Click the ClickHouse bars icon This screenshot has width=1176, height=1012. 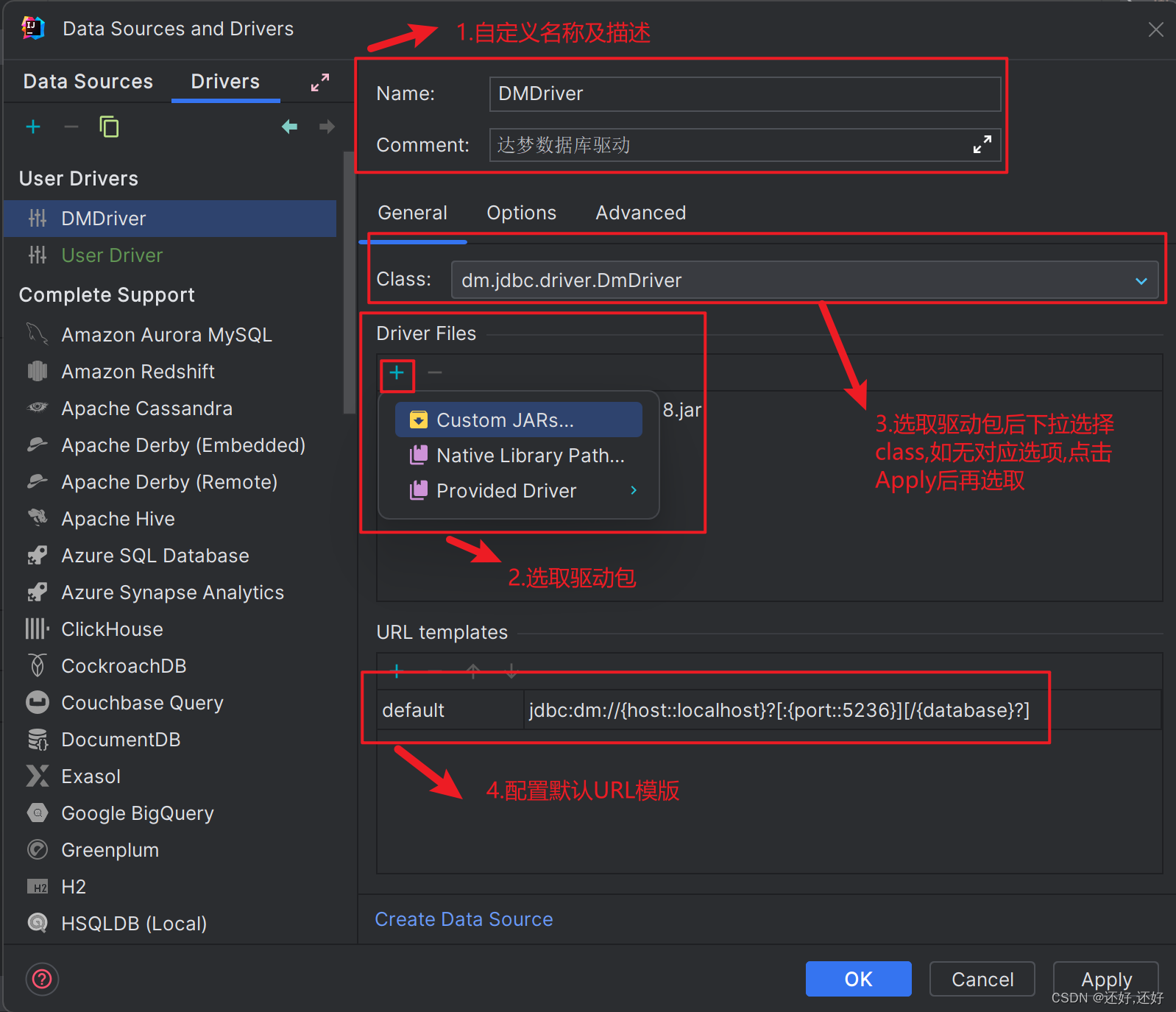(x=38, y=629)
